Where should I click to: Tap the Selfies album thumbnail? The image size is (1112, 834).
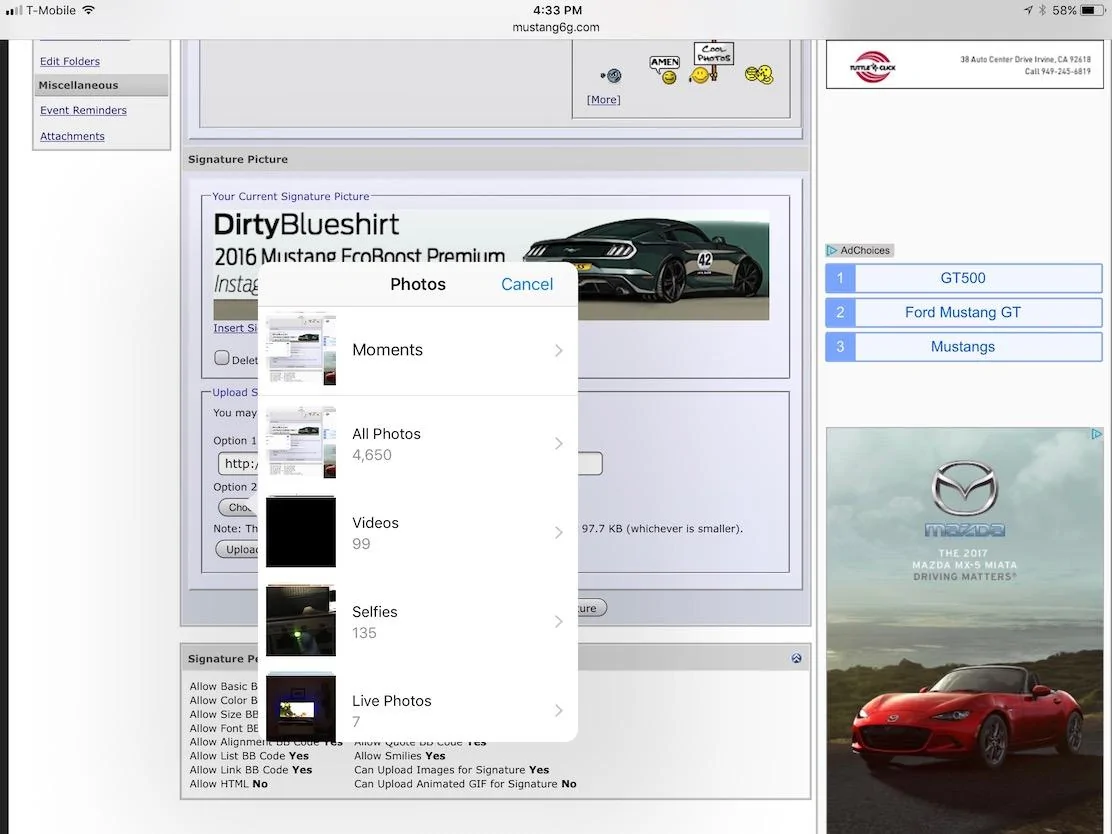pyautogui.click(x=301, y=621)
